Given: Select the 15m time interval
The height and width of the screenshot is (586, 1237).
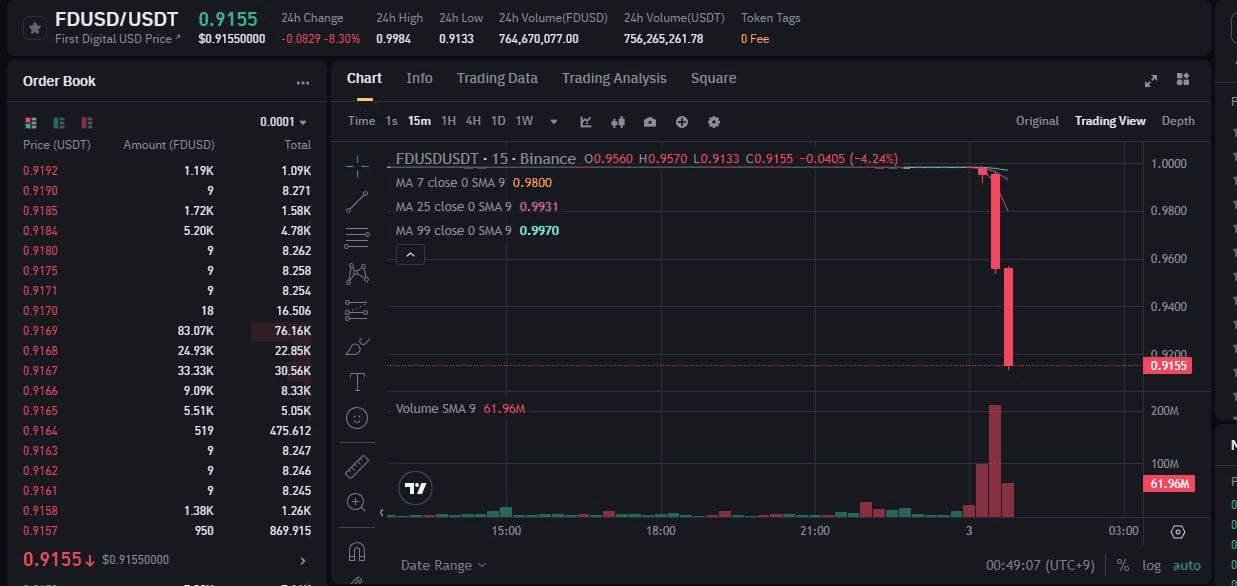Looking at the screenshot, I should 419,121.
